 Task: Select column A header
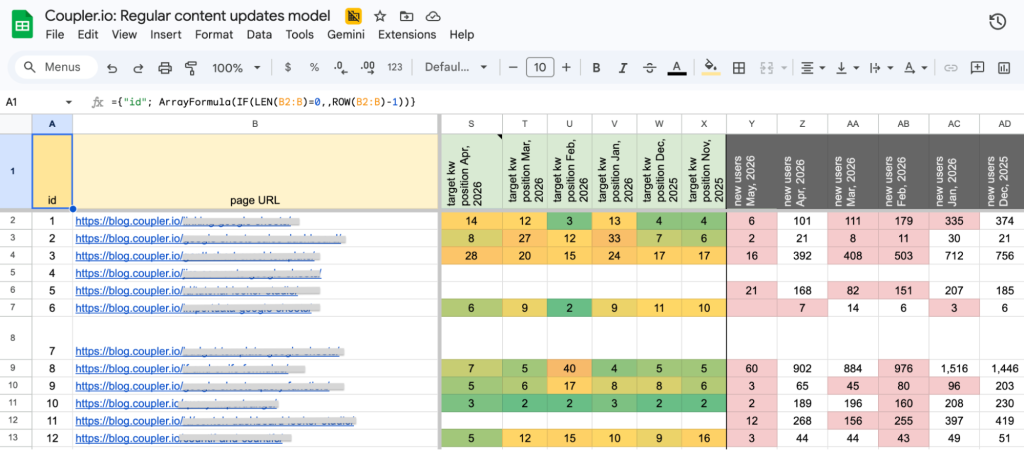(52, 124)
